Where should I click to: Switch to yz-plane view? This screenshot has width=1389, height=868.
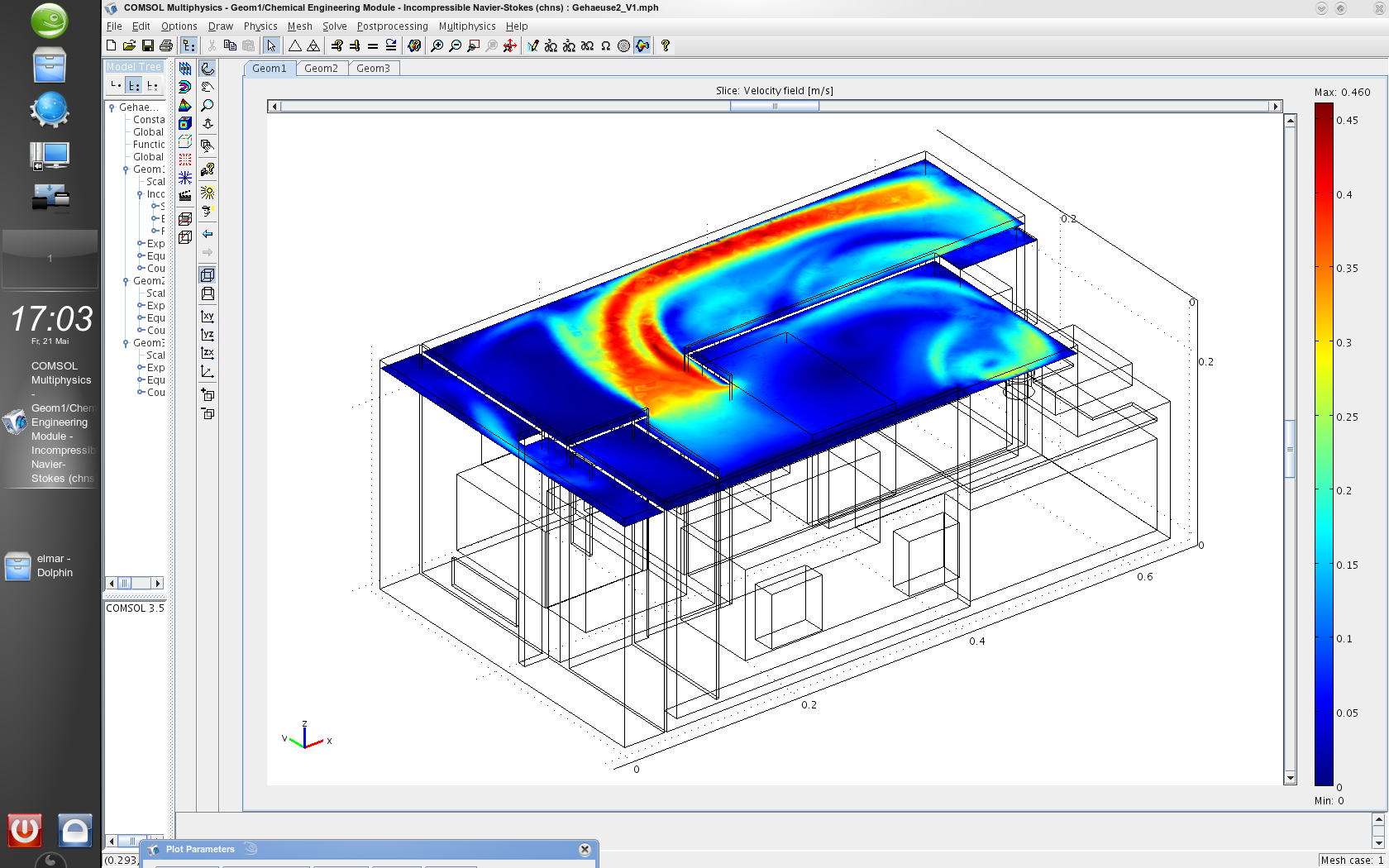tap(208, 335)
